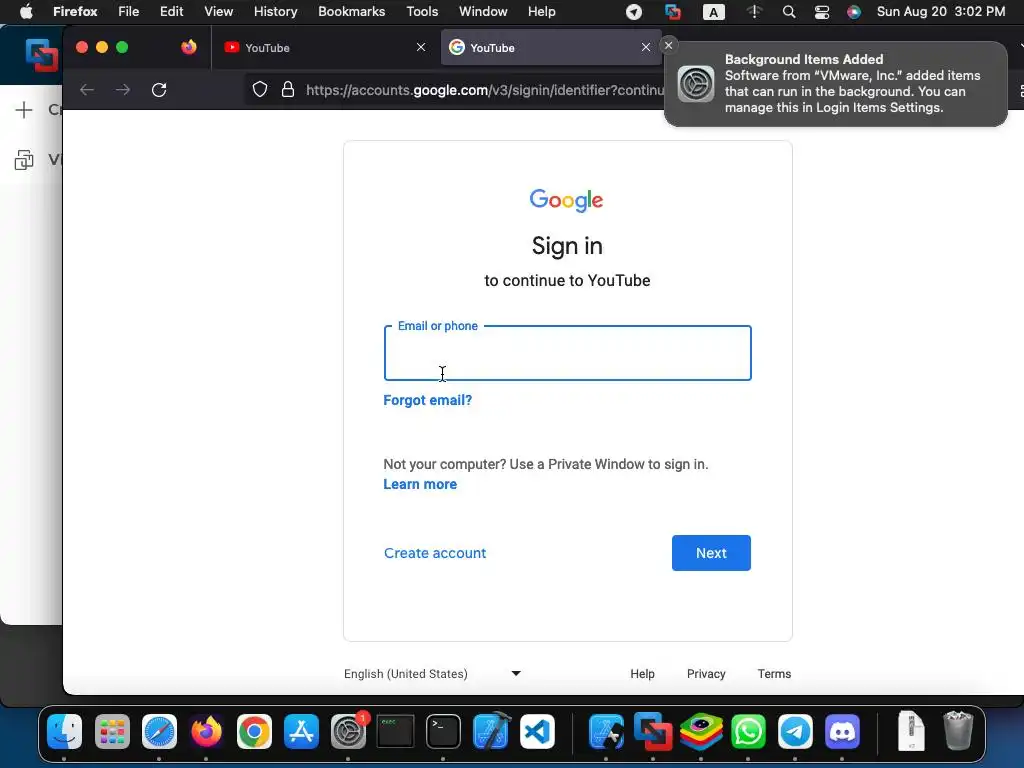Screen dimensions: 1024x768
Task: Click the Next button
Action: pyautogui.click(x=711, y=553)
